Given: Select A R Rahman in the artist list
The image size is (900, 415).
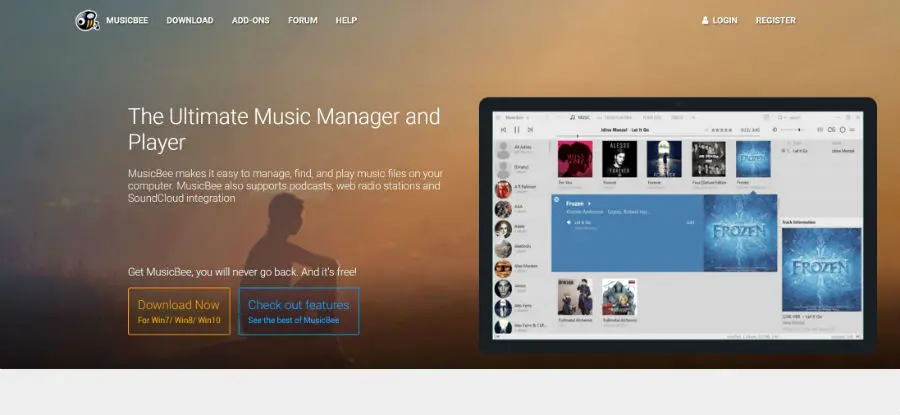Looking at the screenshot, I should 521,189.
